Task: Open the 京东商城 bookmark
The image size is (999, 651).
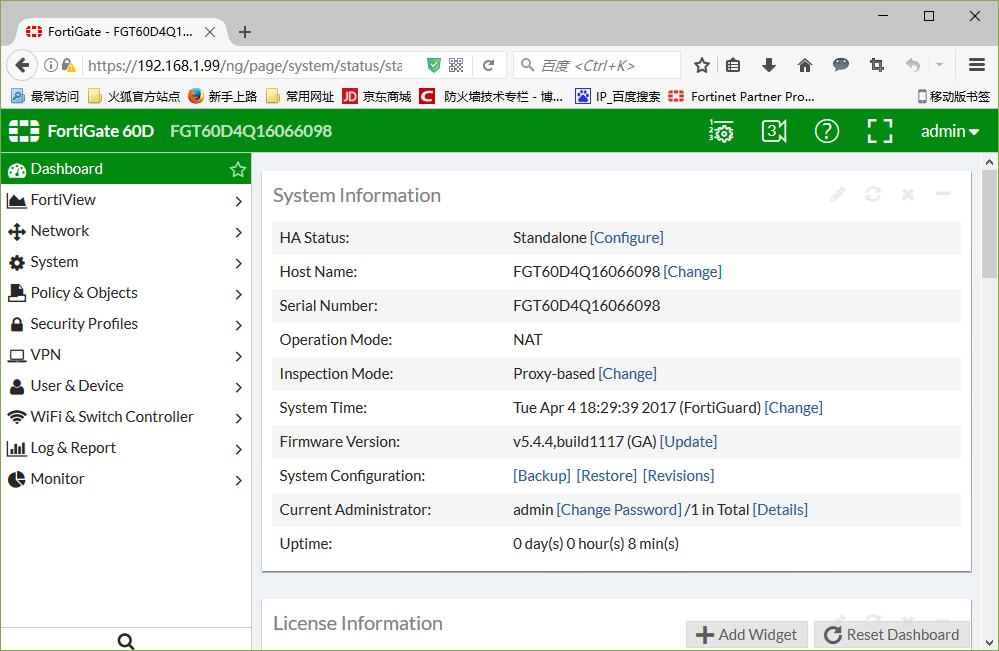Action: click(x=377, y=96)
